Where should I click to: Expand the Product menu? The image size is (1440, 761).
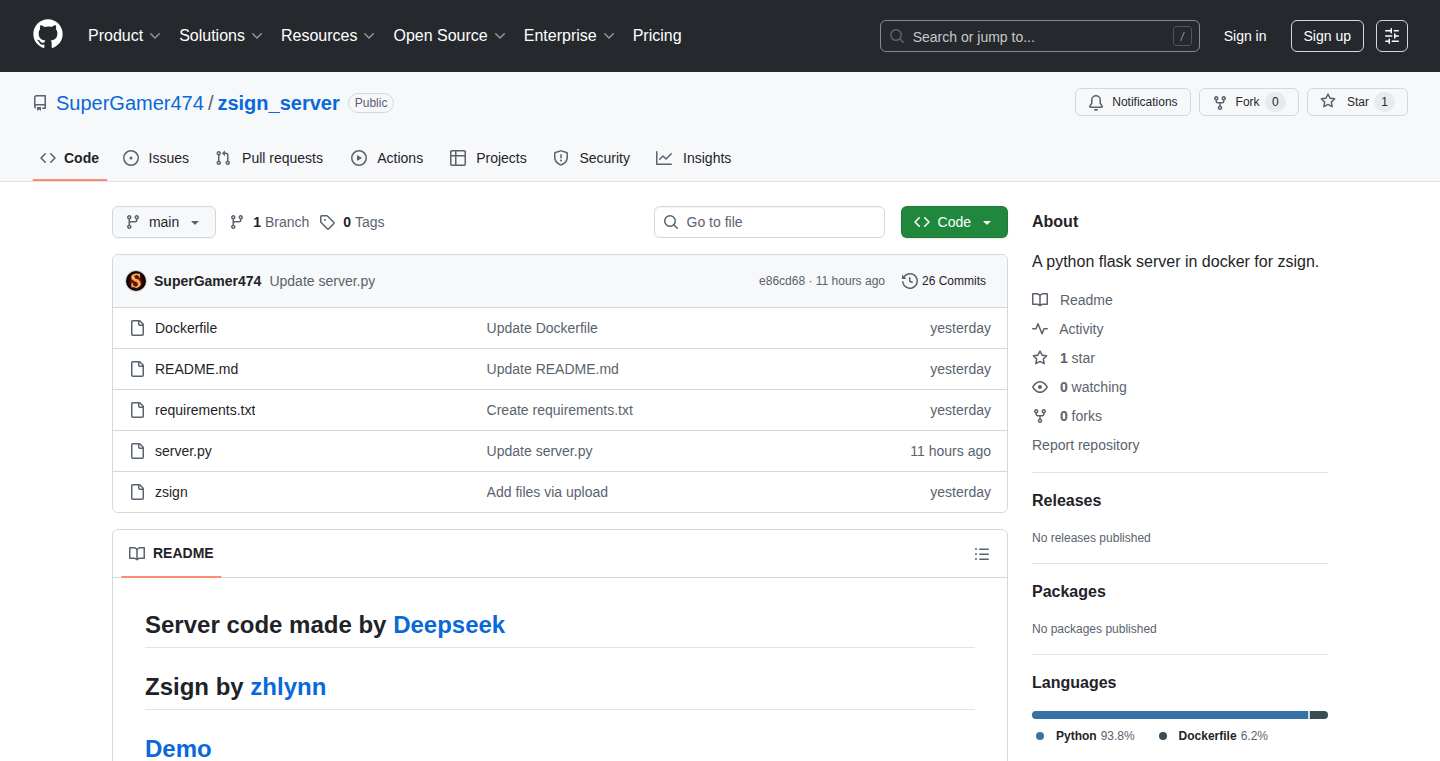124,35
